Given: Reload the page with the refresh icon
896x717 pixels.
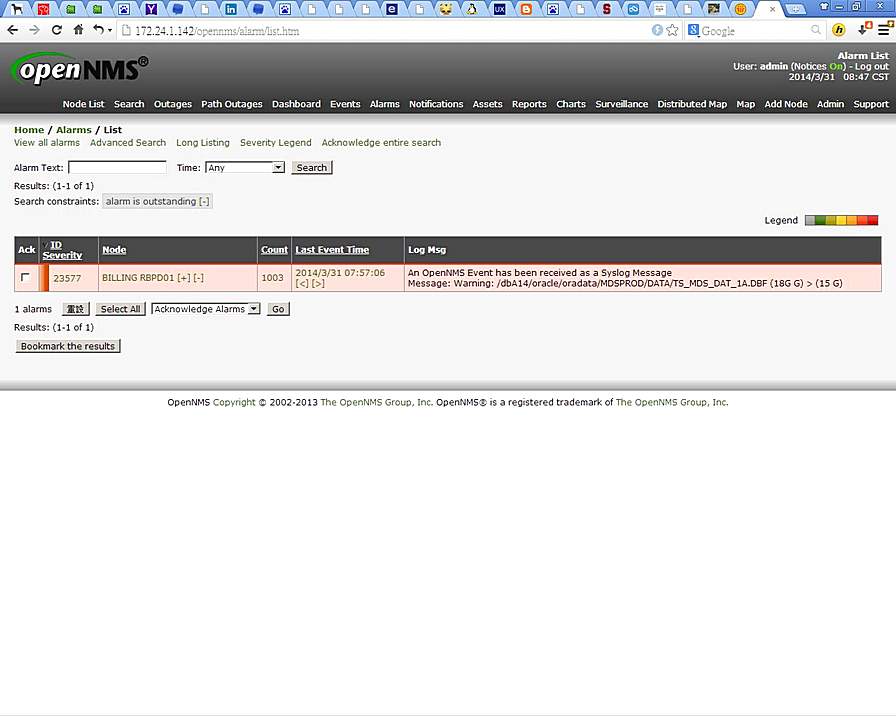Looking at the screenshot, I should pos(56,30).
